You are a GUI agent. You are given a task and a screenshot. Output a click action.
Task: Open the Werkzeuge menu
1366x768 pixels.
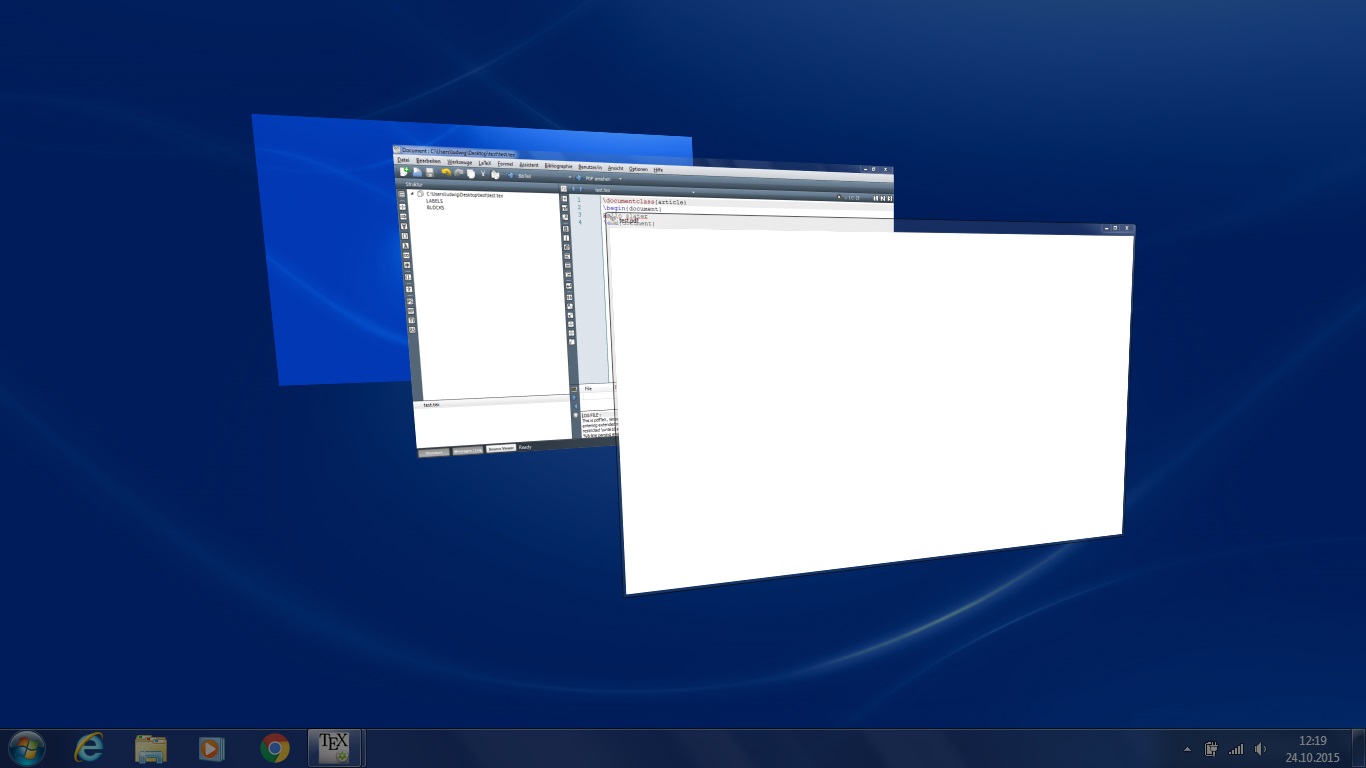[459, 162]
